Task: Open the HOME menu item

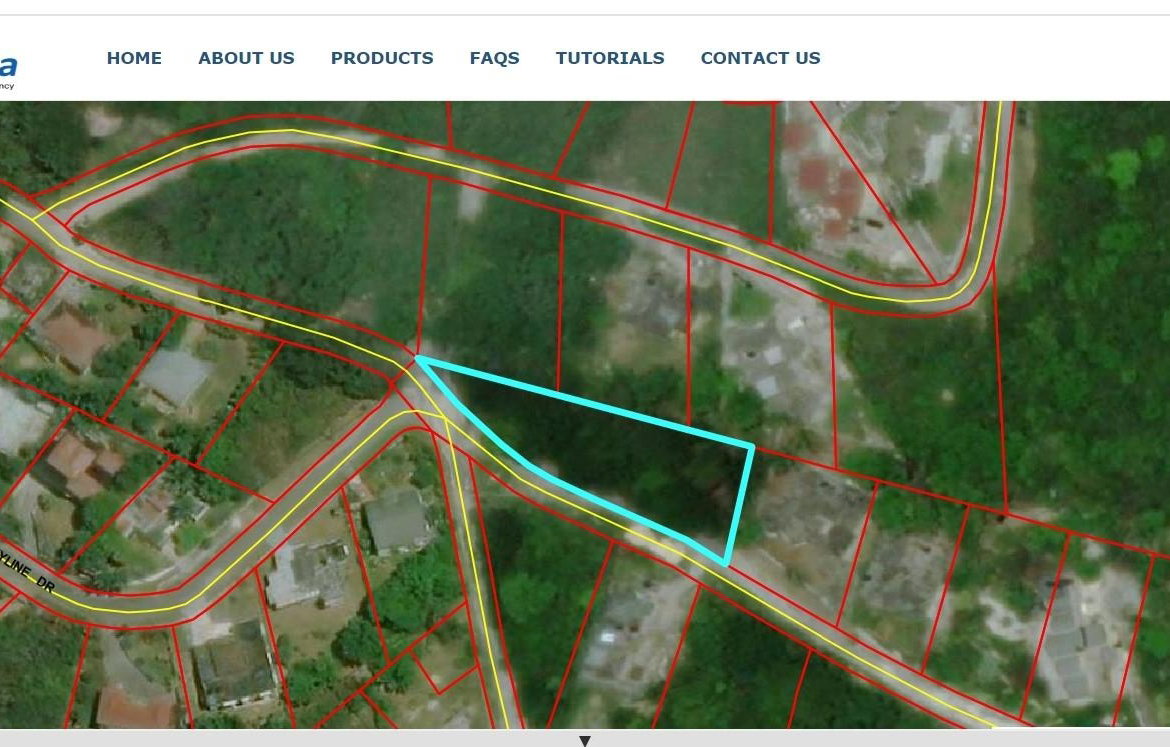Action: 134,58
